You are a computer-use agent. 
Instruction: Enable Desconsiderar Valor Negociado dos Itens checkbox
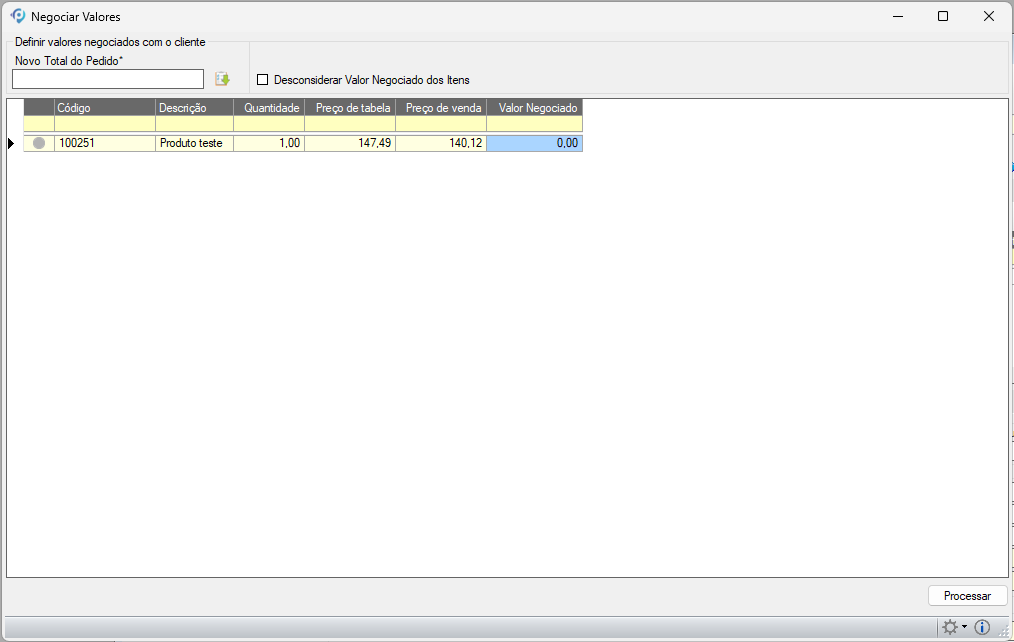point(263,80)
